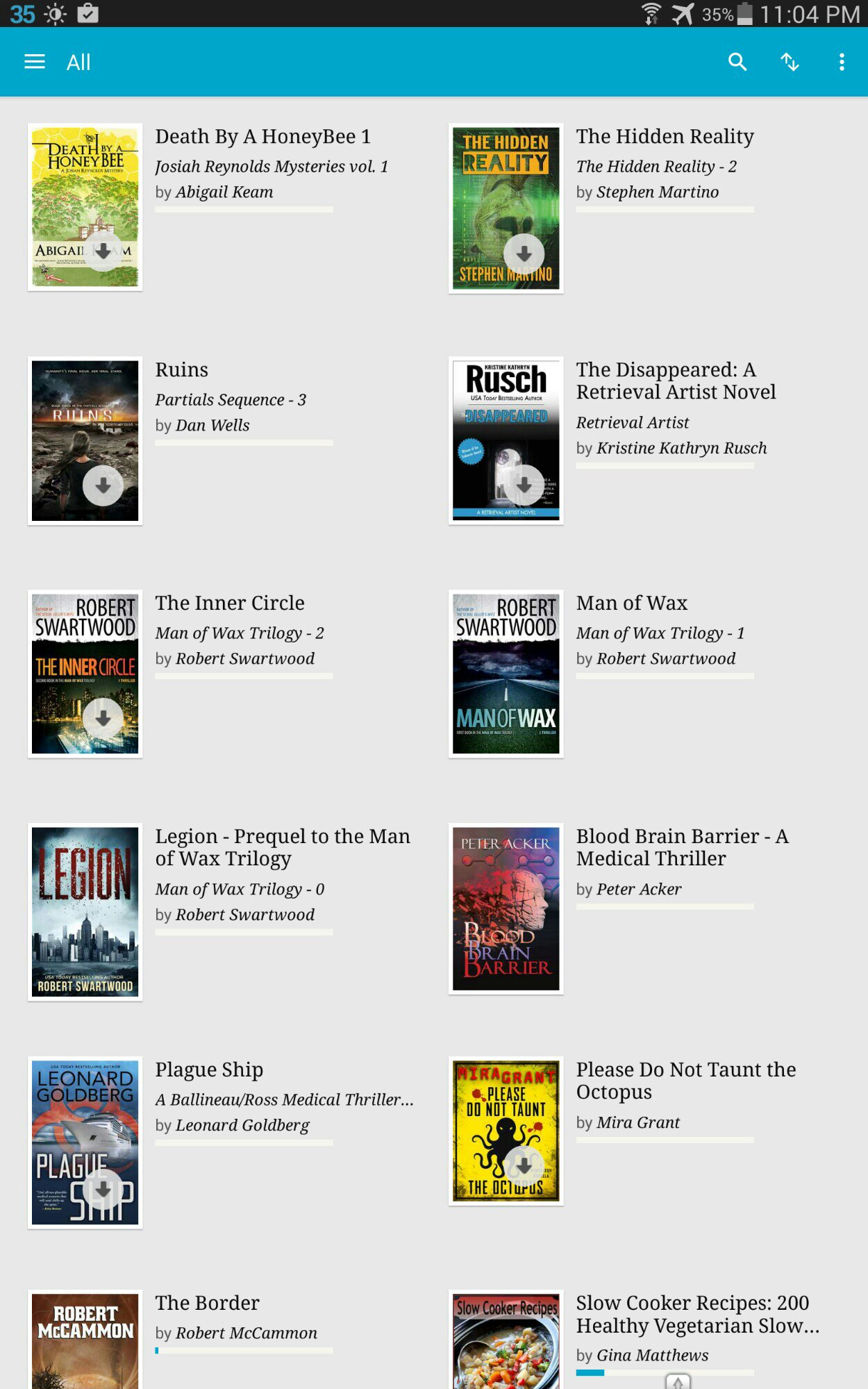Image resolution: width=868 pixels, height=1389 pixels.
Task: Tap the Partials Sequence - 3 series label
Action: tap(231, 400)
